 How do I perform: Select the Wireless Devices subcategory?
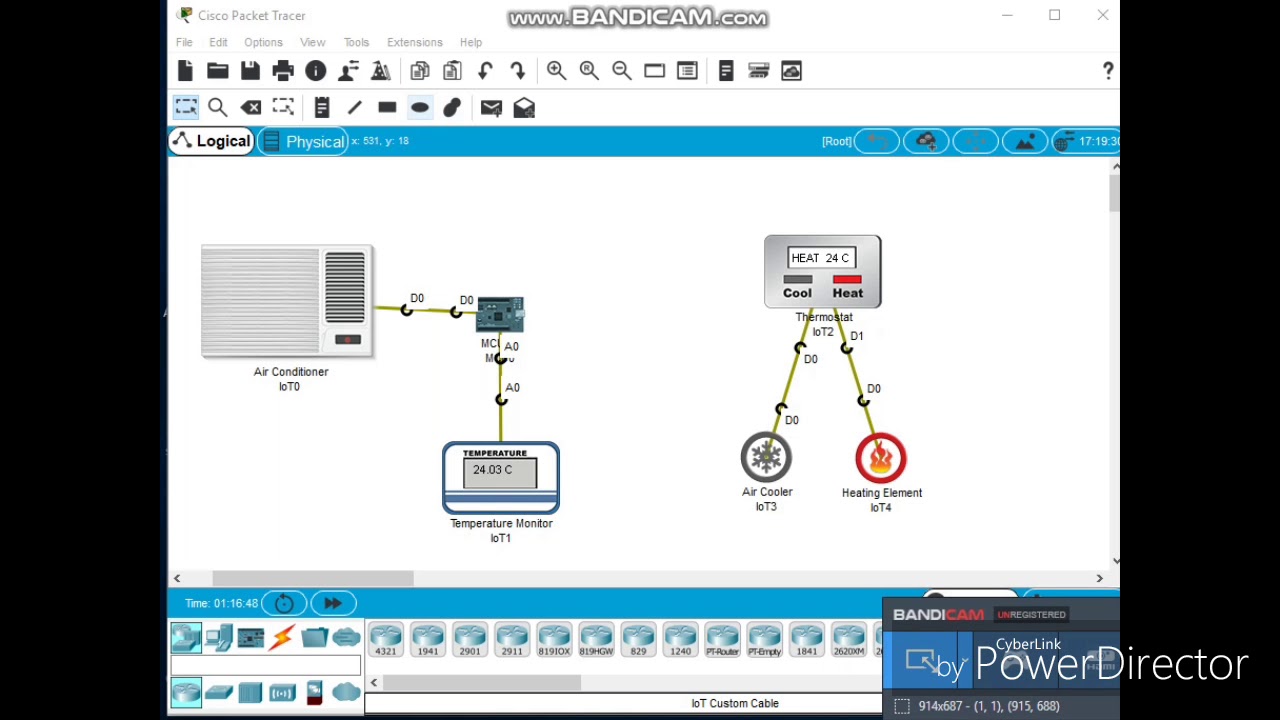(x=282, y=692)
